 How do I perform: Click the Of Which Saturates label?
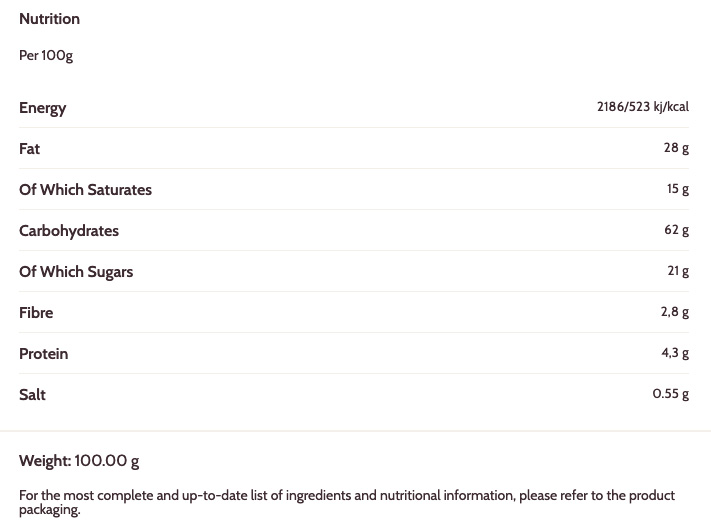[x=85, y=190]
